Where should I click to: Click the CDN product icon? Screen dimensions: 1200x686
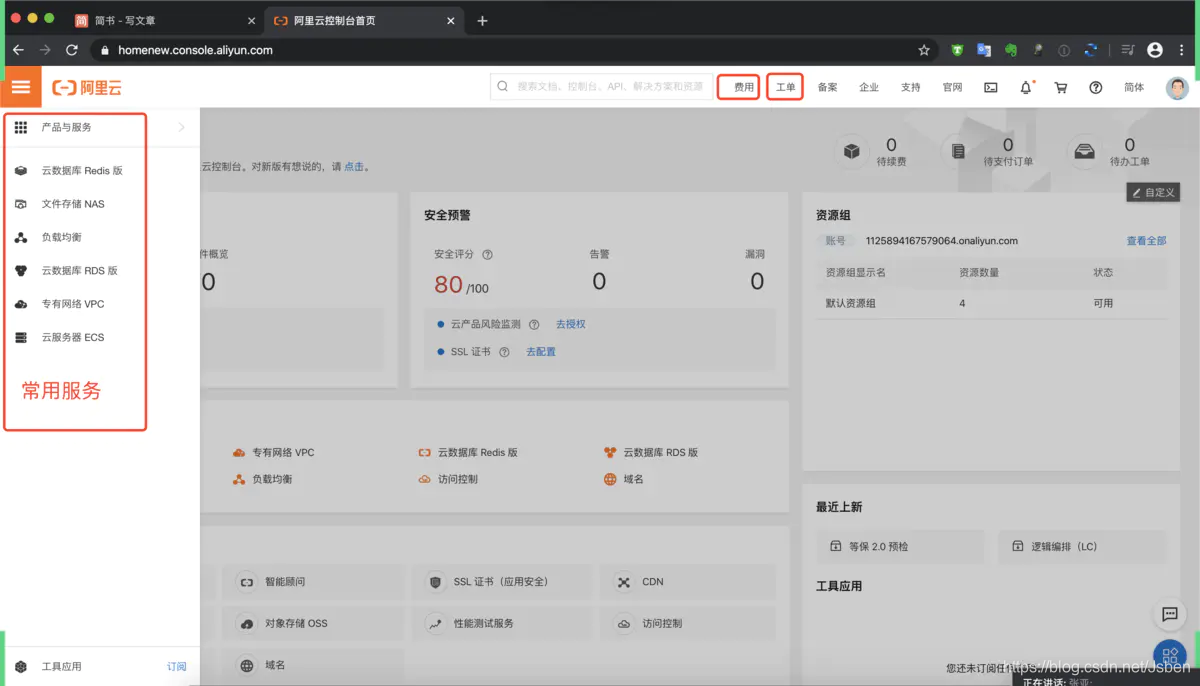click(x=624, y=582)
